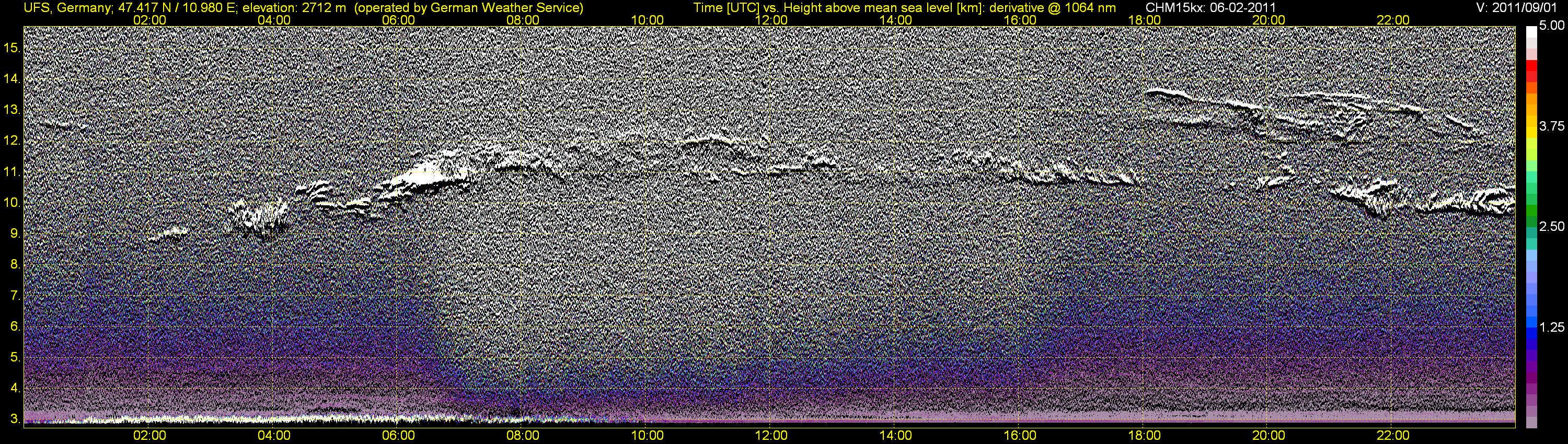The image size is (1568, 444).
Task: Click the top axis "14:00" time label
Action: 895,20
